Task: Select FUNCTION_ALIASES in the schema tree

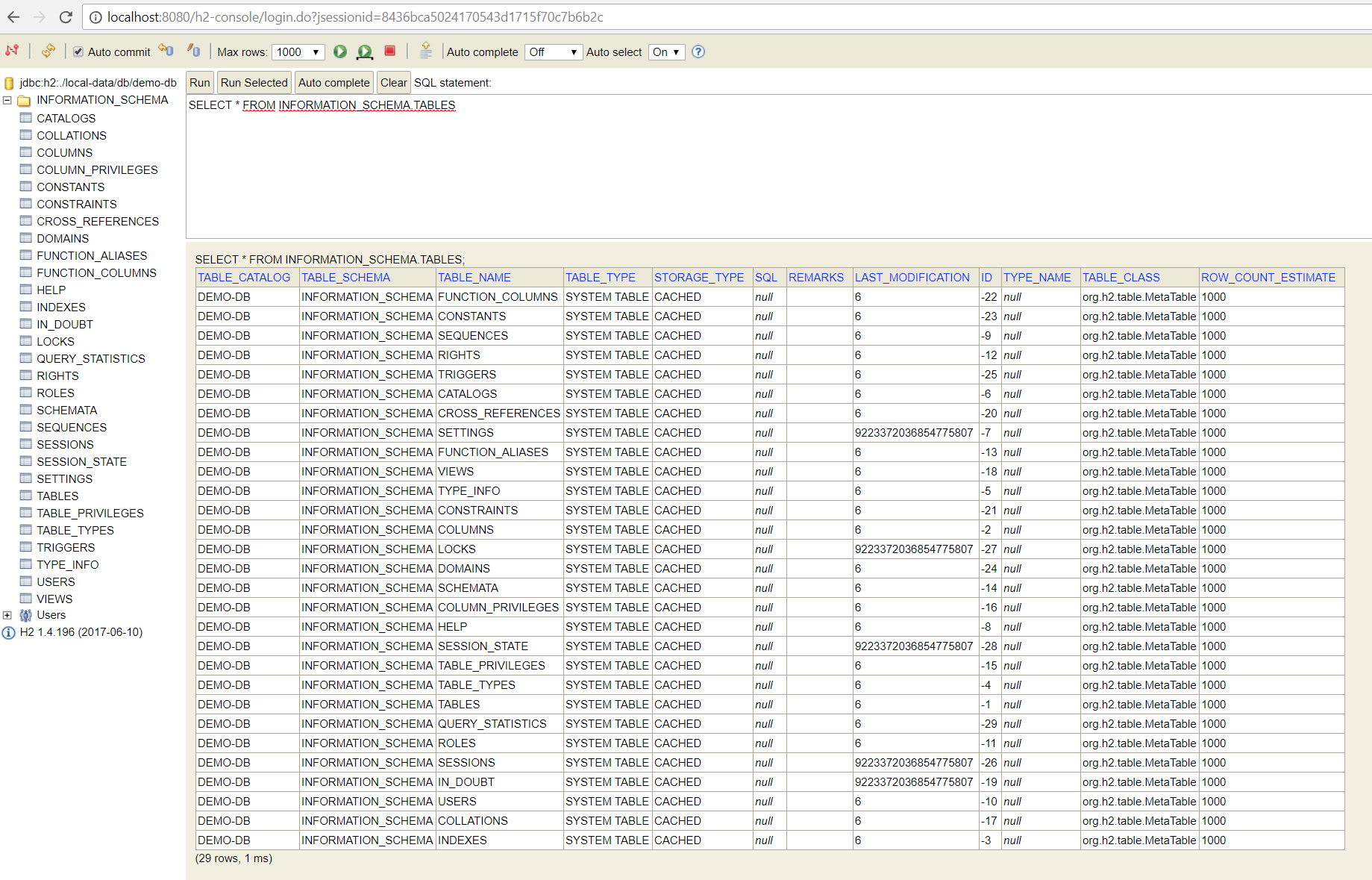Action: [x=92, y=255]
